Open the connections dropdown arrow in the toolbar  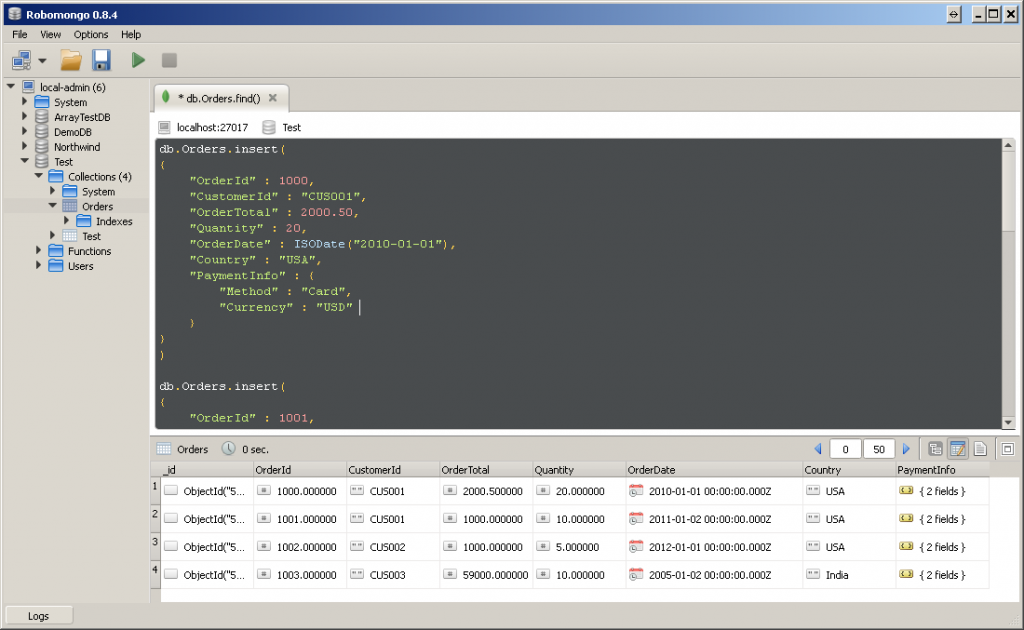click(42, 61)
